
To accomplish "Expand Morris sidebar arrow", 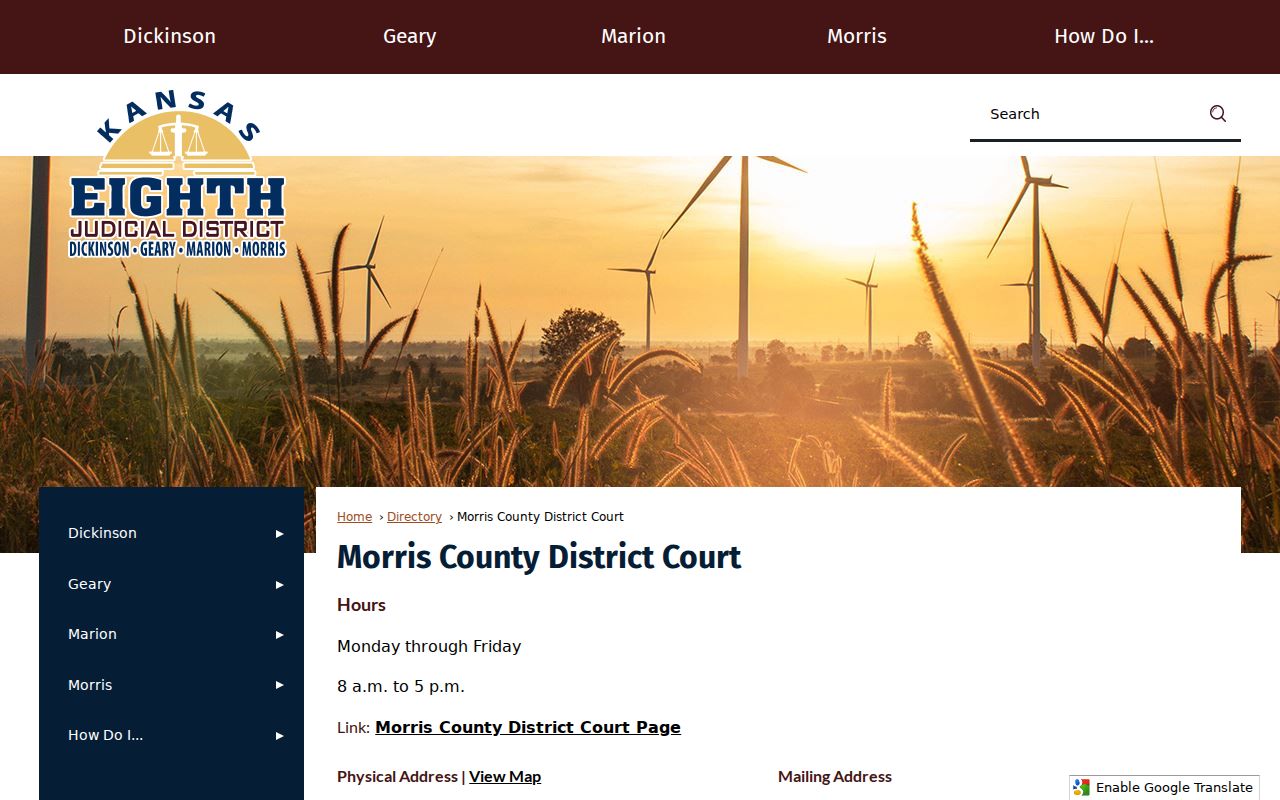I will (280, 685).
